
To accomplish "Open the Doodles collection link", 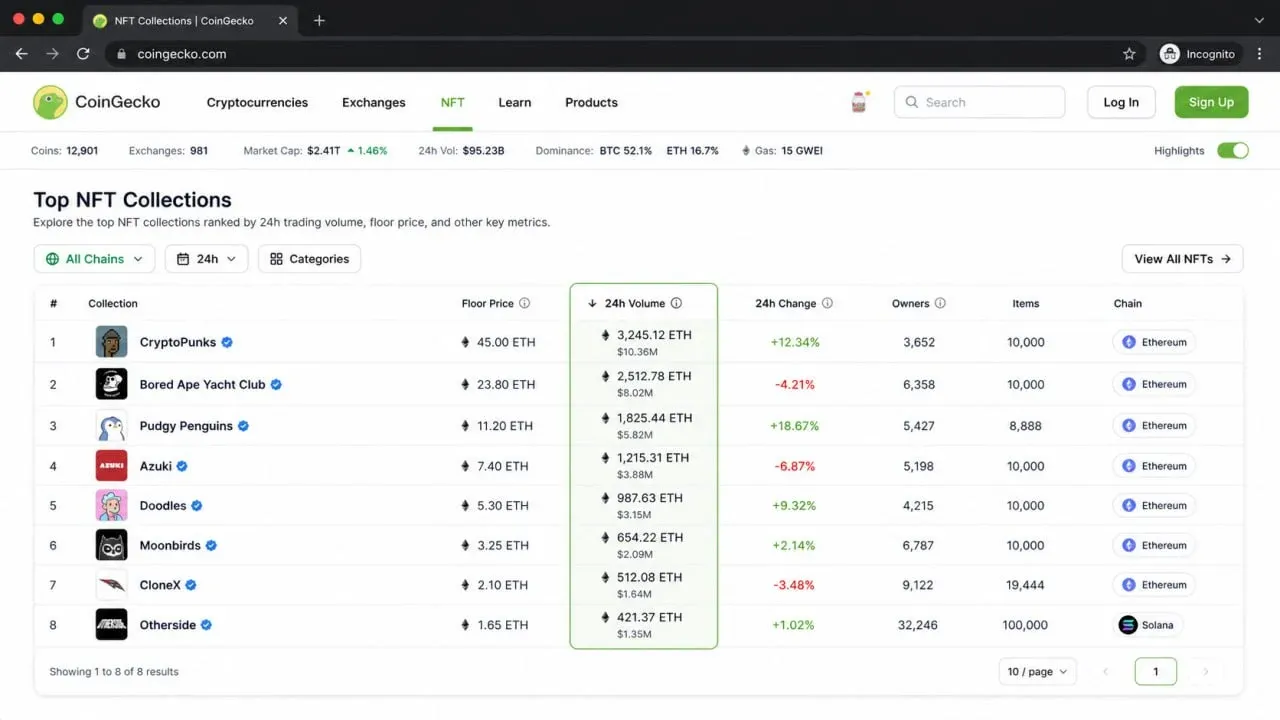I will tap(163, 506).
